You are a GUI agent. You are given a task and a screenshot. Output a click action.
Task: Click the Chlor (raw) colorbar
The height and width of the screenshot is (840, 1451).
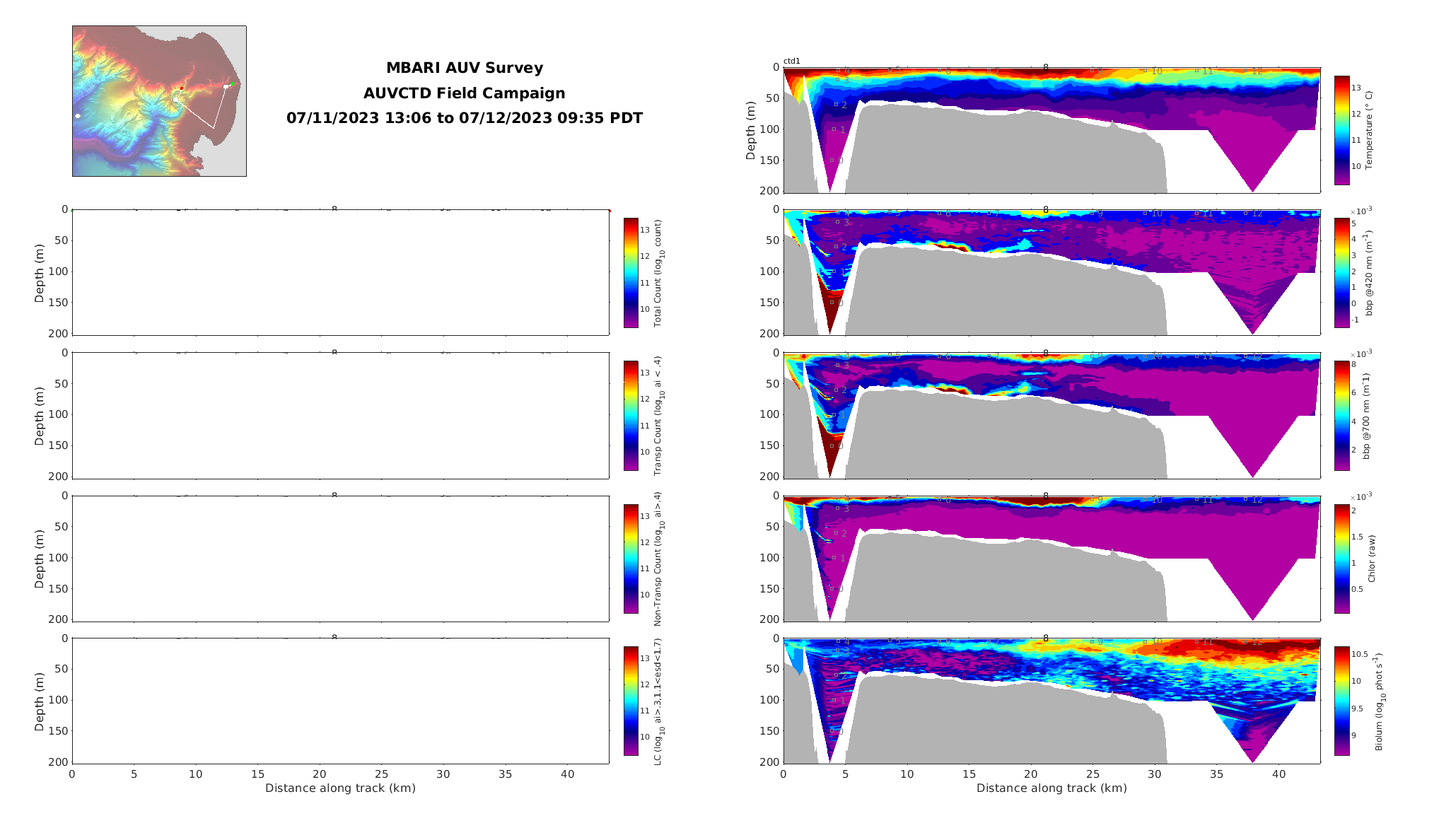click(x=1341, y=558)
